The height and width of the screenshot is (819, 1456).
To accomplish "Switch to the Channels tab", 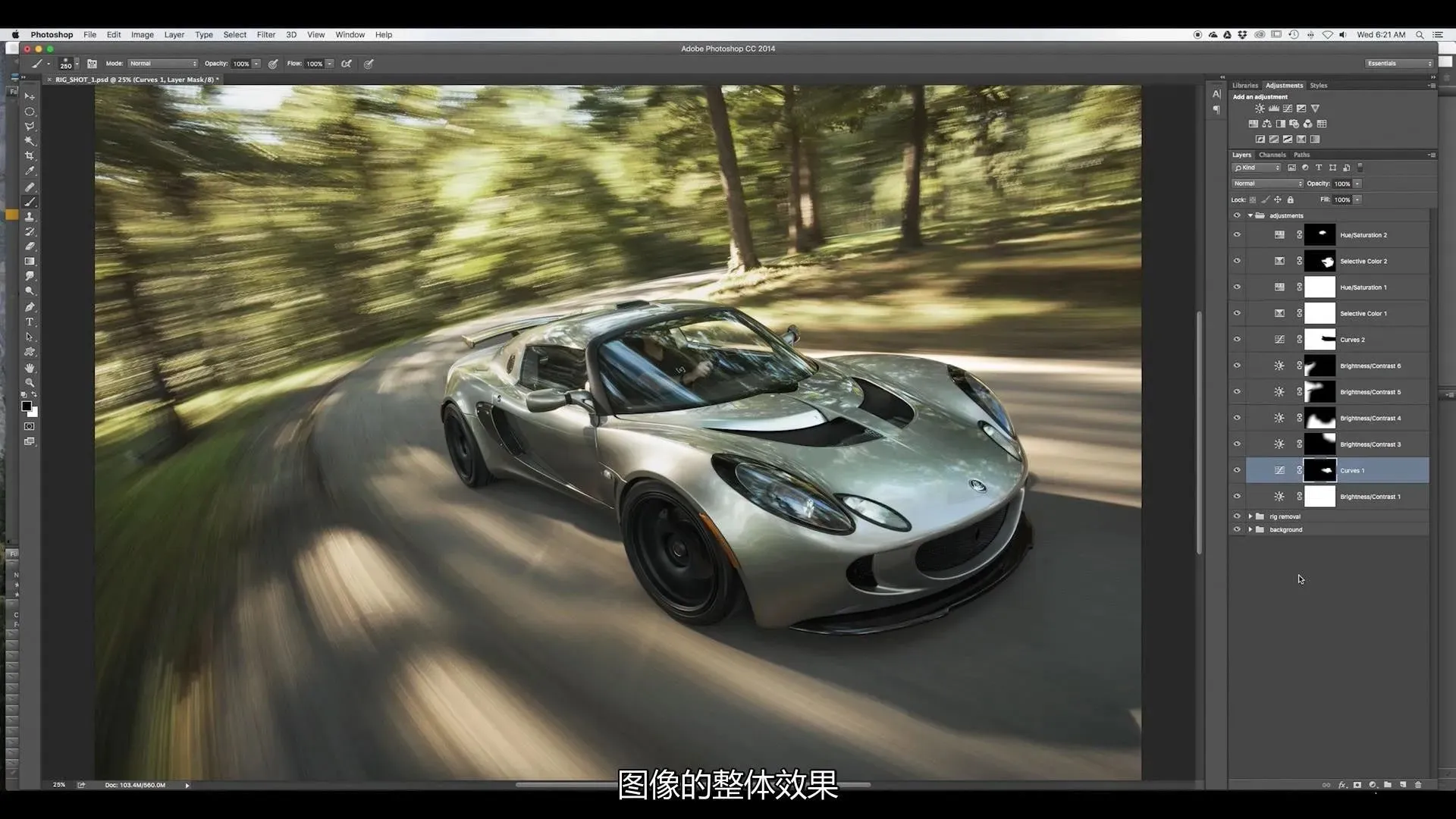I will coord(1272,155).
